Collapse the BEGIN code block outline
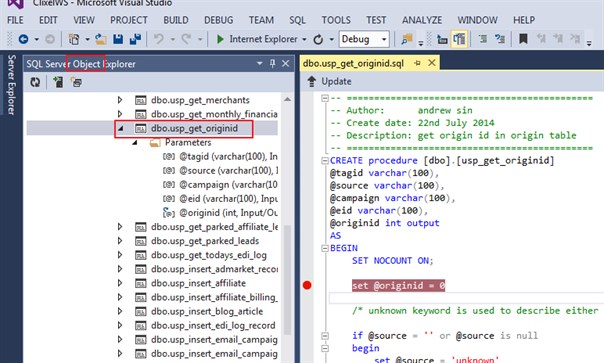This screenshot has height=363, width=604. (325, 248)
